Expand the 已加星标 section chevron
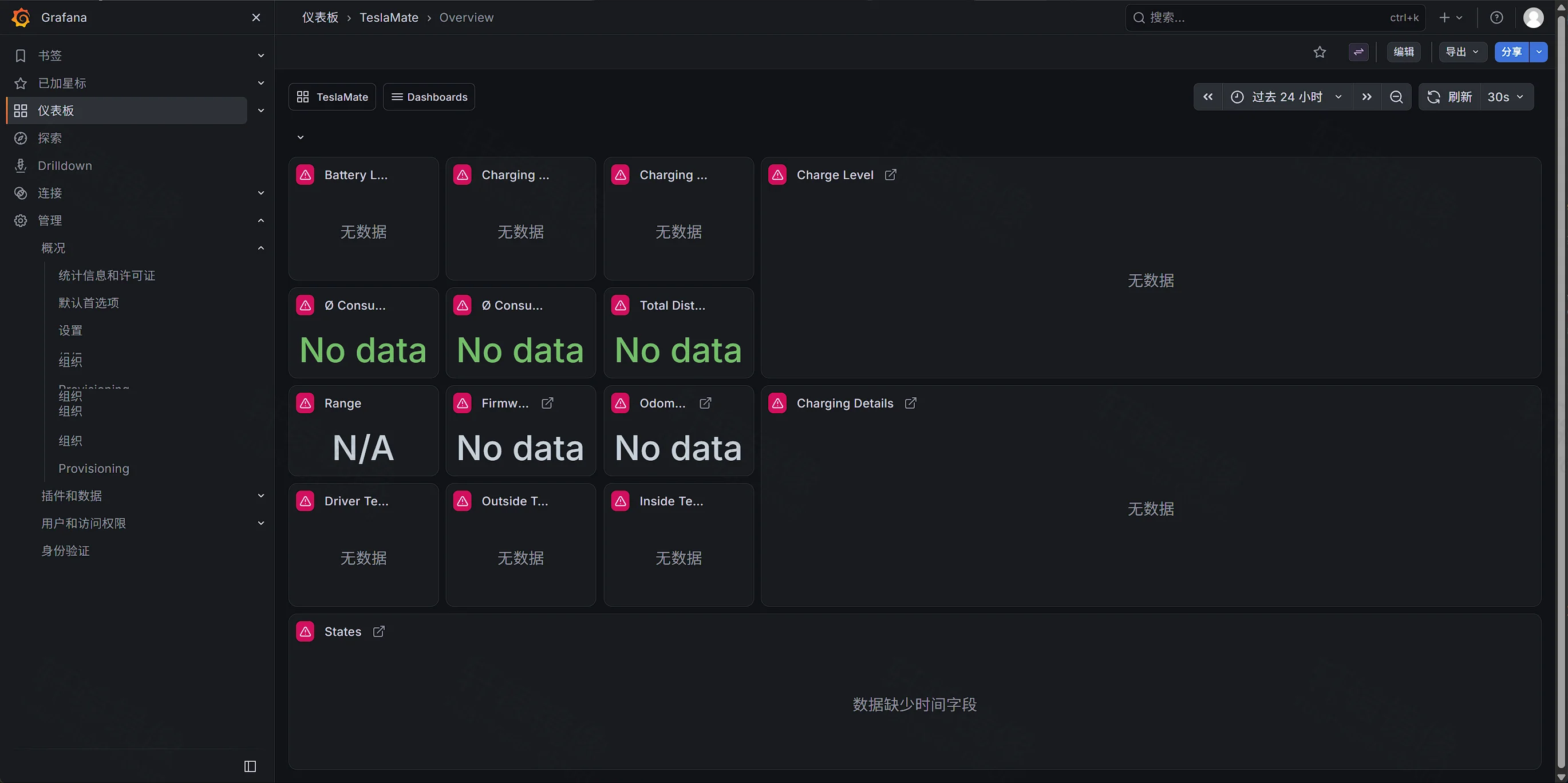 [261, 84]
